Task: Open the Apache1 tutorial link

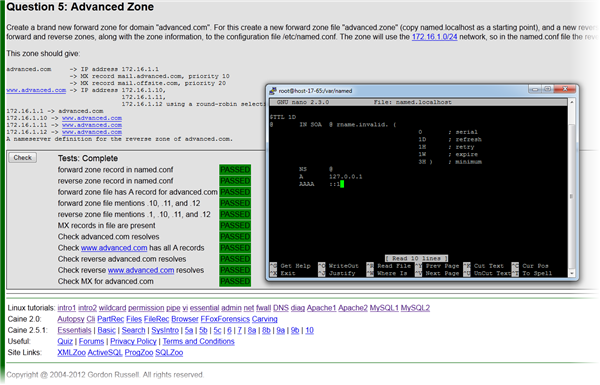Action: (x=321, y=308)
